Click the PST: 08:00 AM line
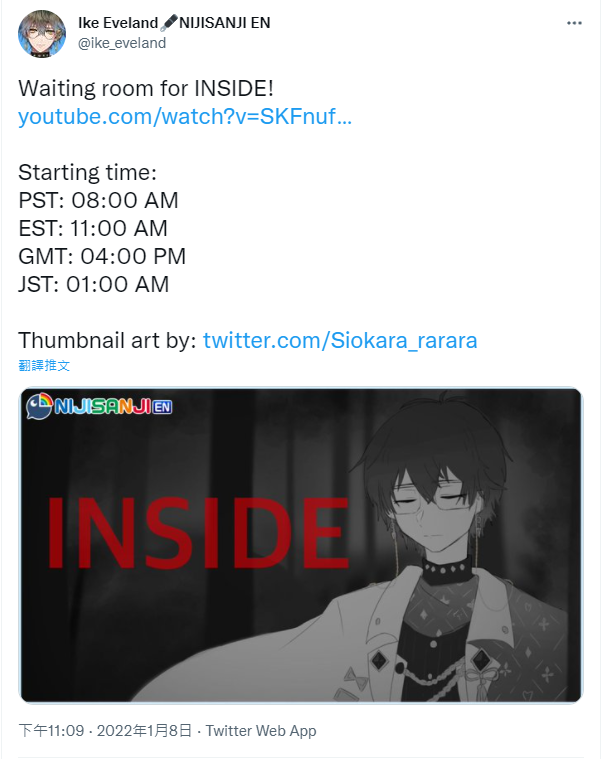601x759 pixels. point(98,200)
